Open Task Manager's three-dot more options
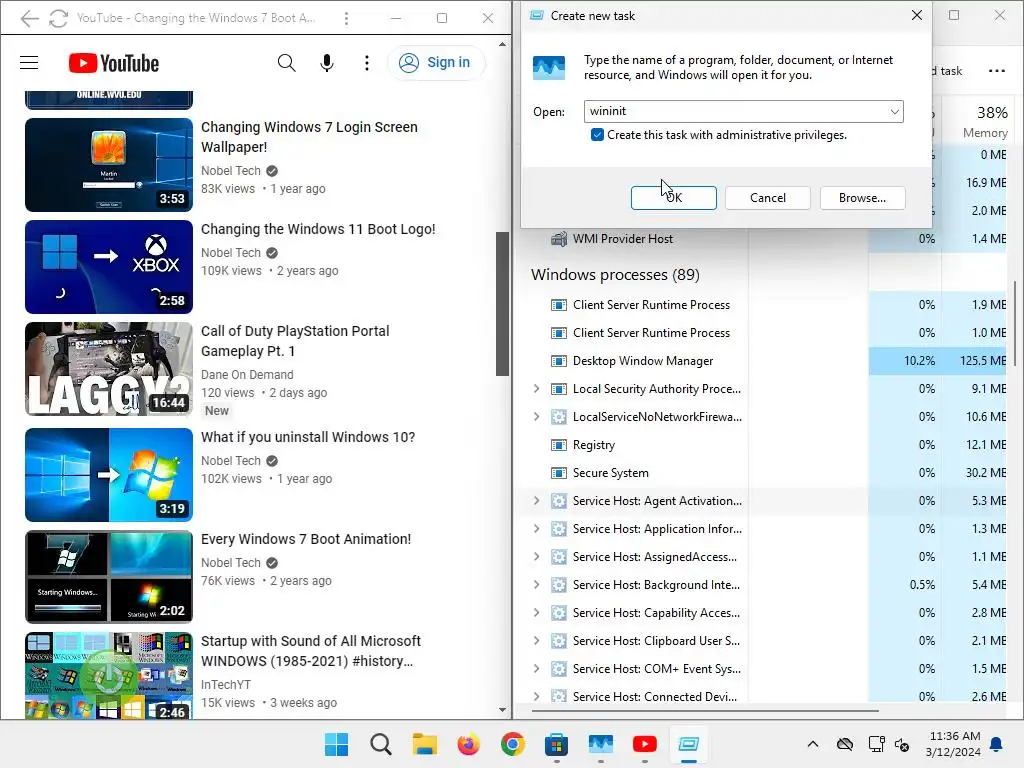 tap(997, 71)
